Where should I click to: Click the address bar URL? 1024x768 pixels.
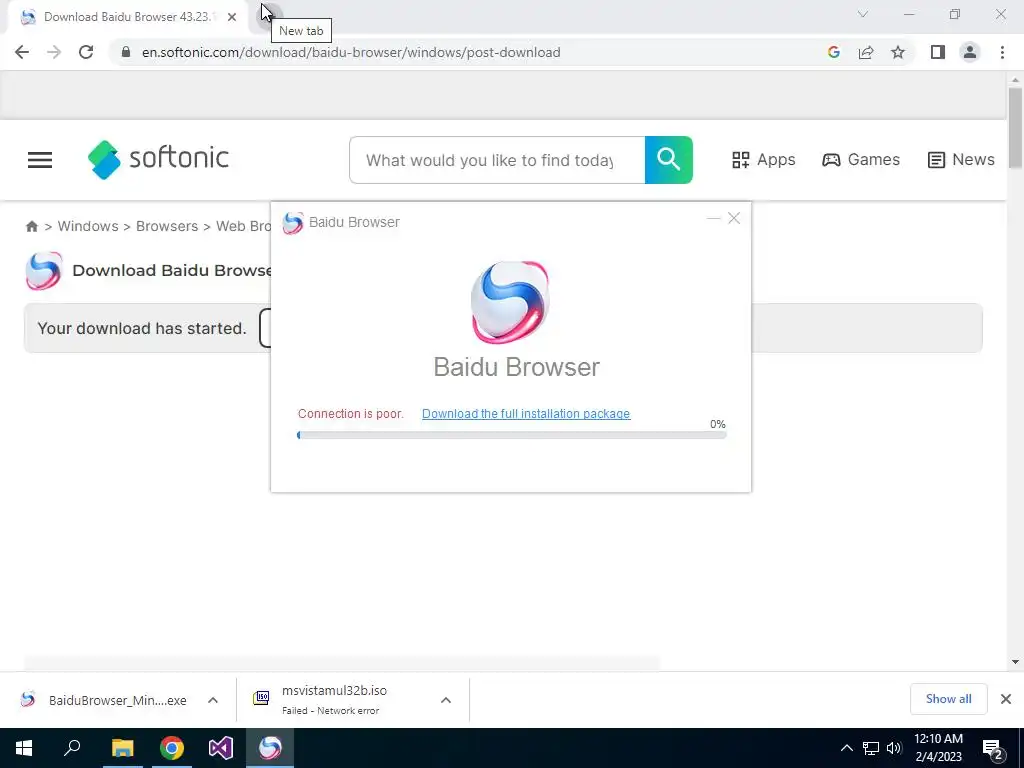(351, 52)
